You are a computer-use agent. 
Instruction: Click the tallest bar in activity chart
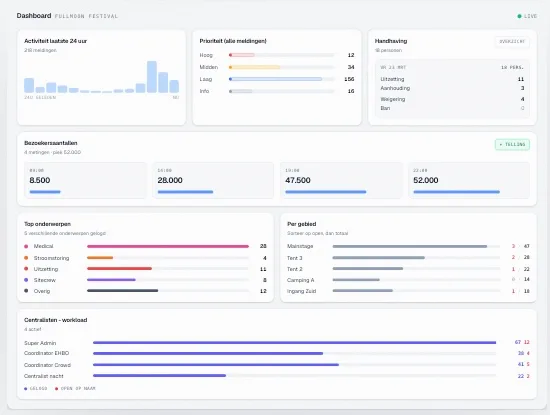pyautogui.click(x=152, y=77)
